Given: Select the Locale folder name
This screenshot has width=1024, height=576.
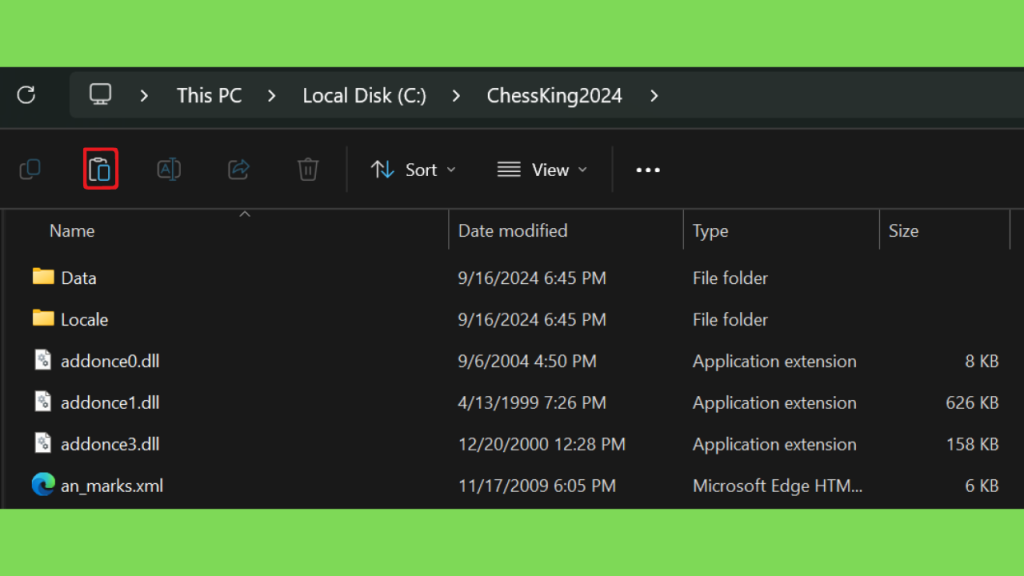Looking at the screenshot, I should [84, 319].
